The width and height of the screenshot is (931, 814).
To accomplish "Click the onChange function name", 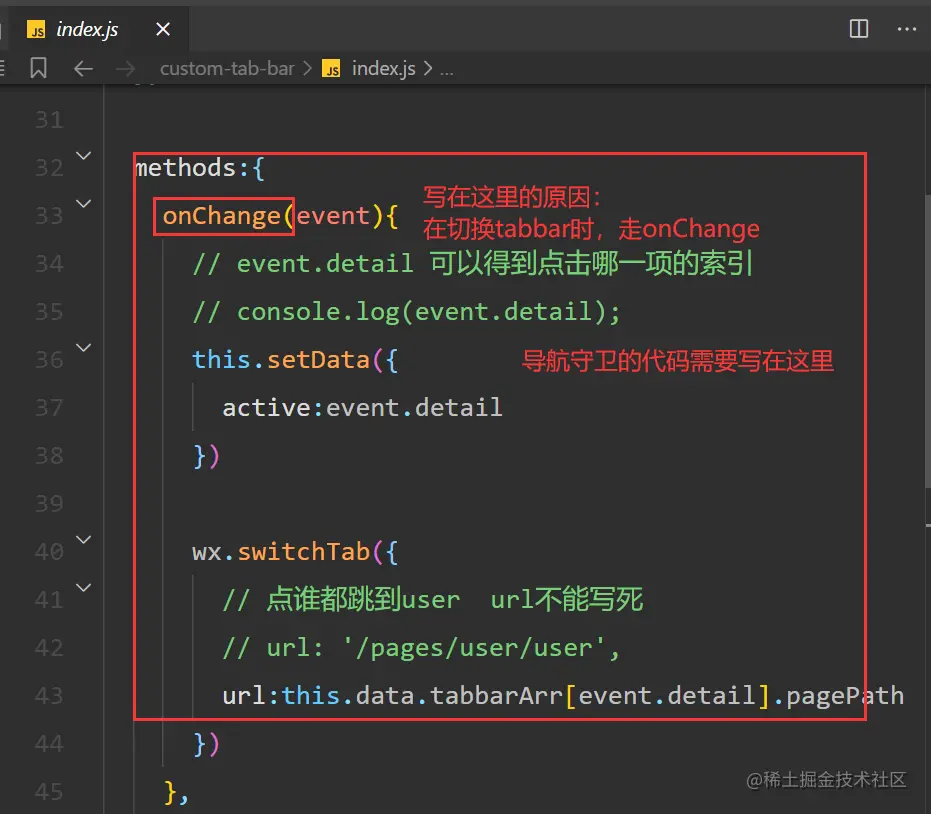I will (x=221, y=216).
